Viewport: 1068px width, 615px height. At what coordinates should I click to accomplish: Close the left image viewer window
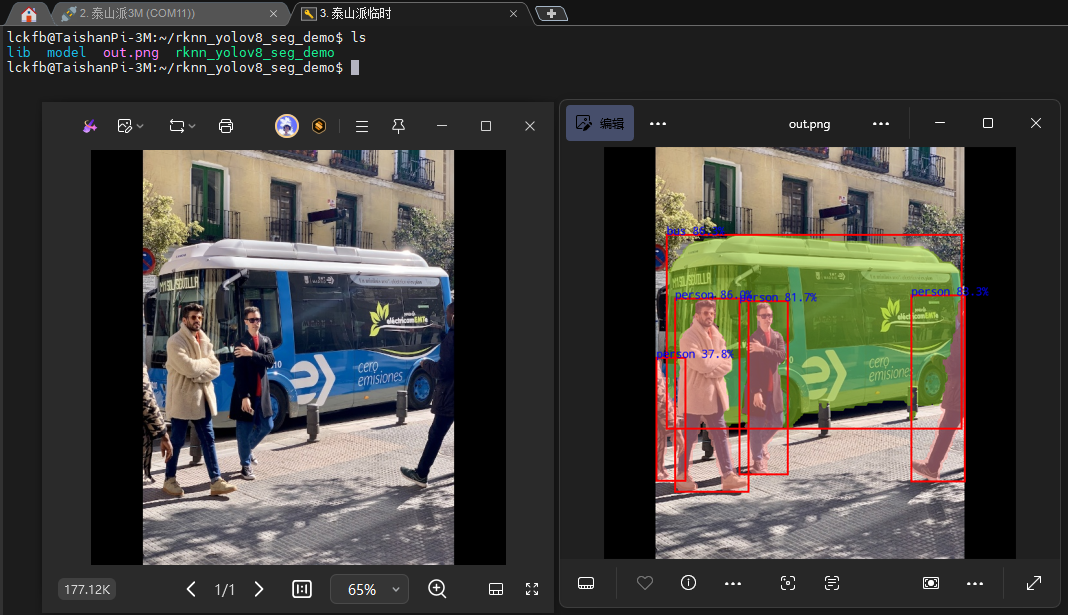530,126
